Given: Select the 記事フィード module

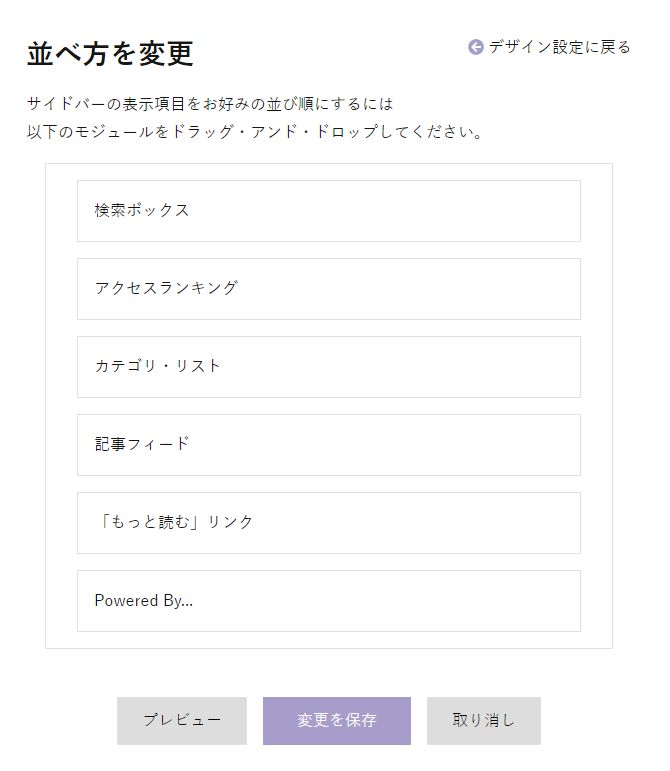Looking at the screenshot, I should point(328,445).
